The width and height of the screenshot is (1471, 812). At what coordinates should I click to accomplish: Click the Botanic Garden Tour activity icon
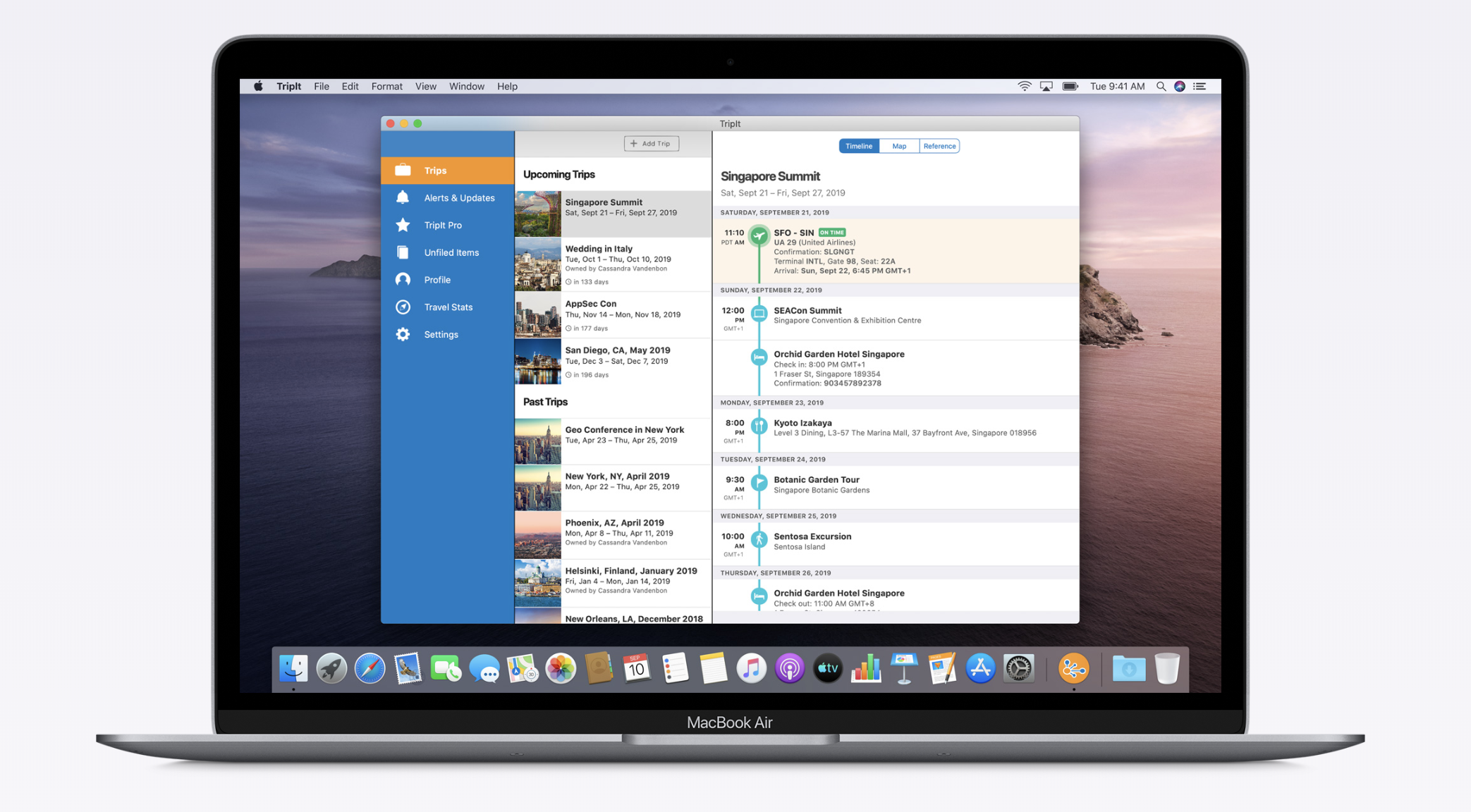point(759,482)
